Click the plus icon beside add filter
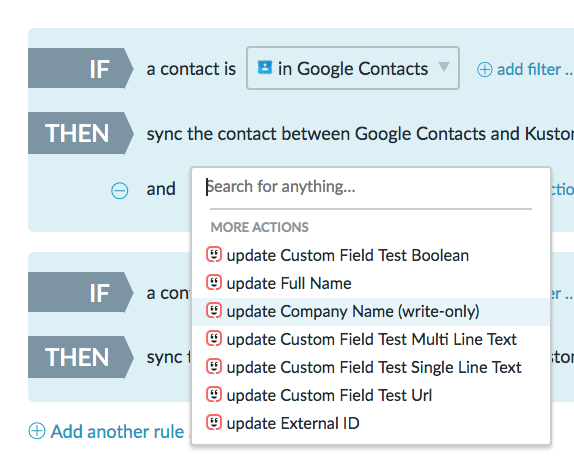Screen dimensions: 574x462 coord(484,69)
